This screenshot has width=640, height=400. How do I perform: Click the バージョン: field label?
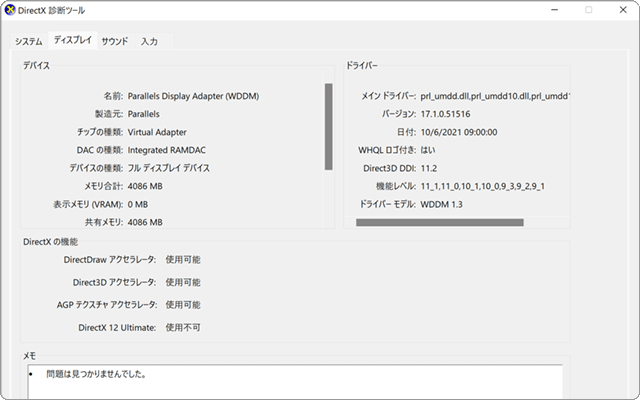pyautogui.click(x=399, y=114)
